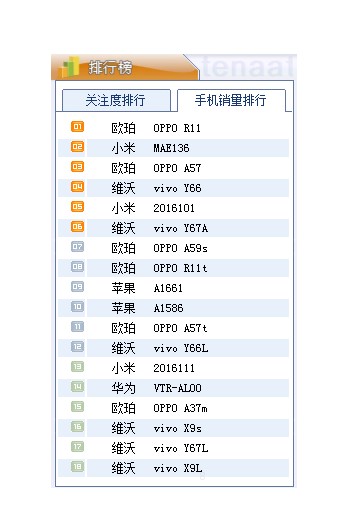Click the 排行榜 panel title
The height and width of the screenshot is (528, 362).
pos(110,67)
